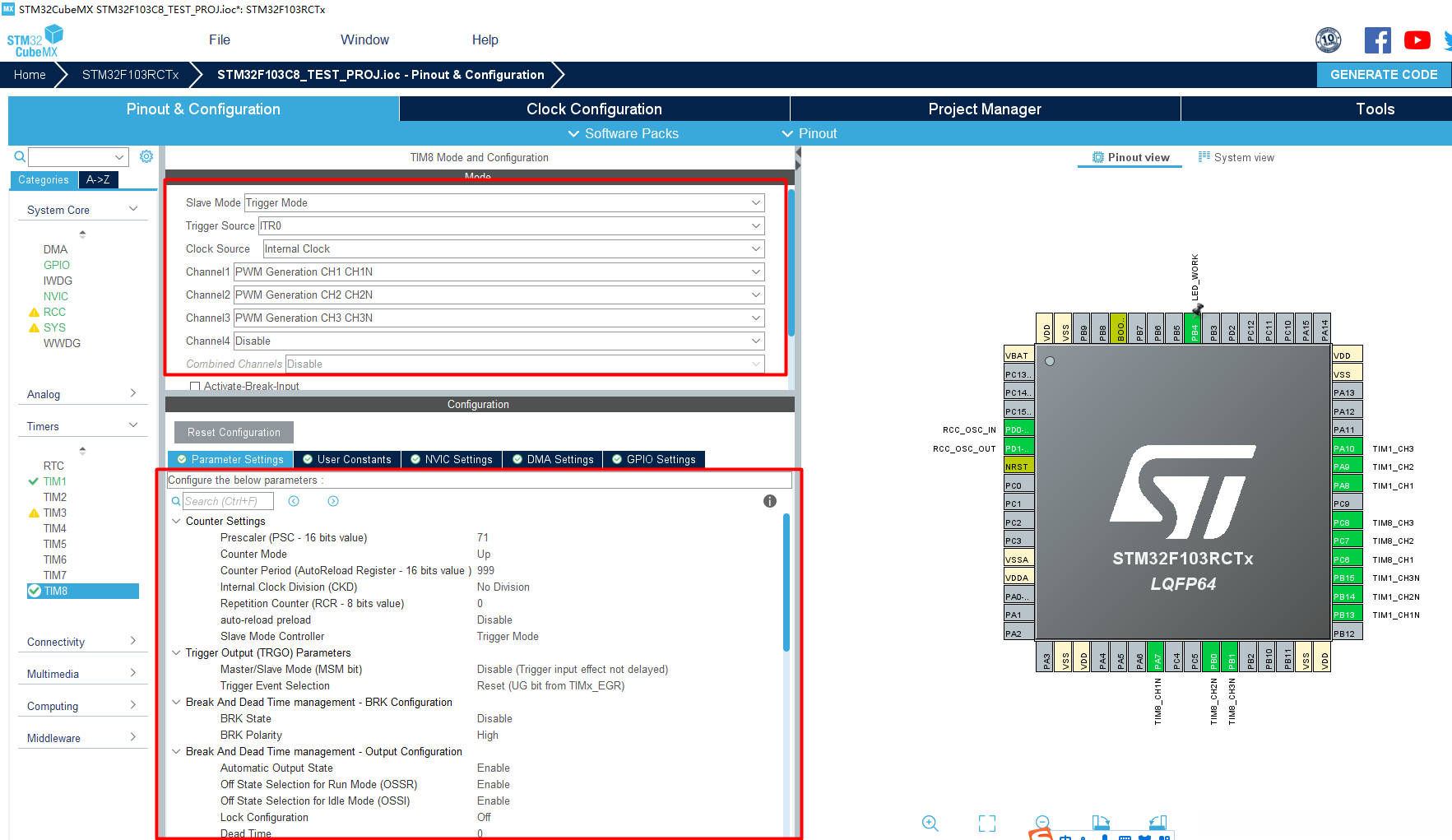Open the NVIC Settings tab

[x=451, y=459]
